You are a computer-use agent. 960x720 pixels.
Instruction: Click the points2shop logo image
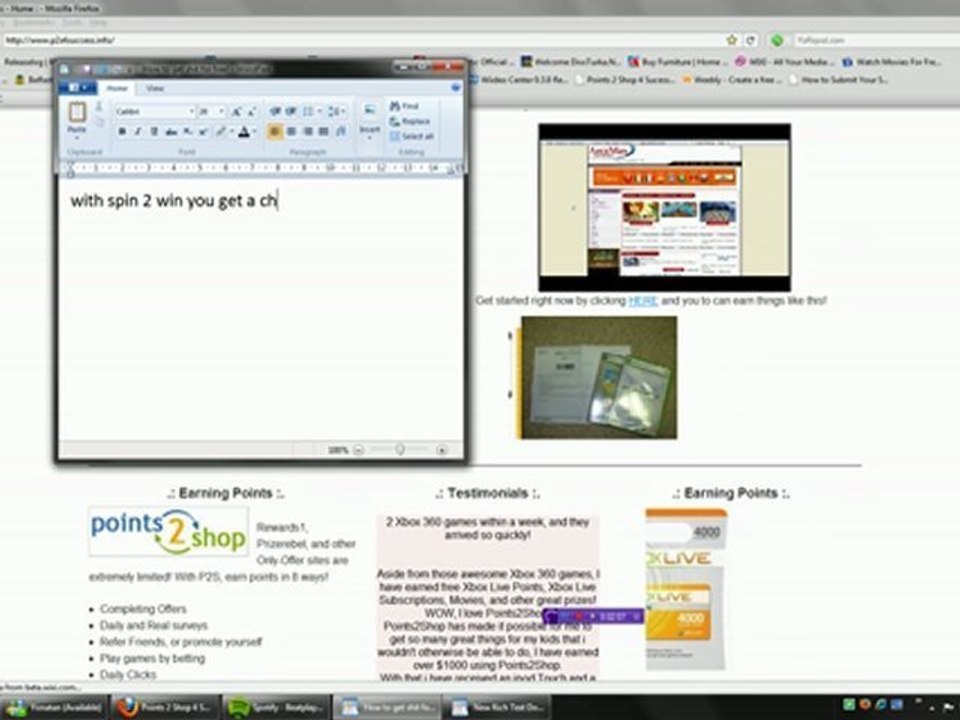coord(168,531)
